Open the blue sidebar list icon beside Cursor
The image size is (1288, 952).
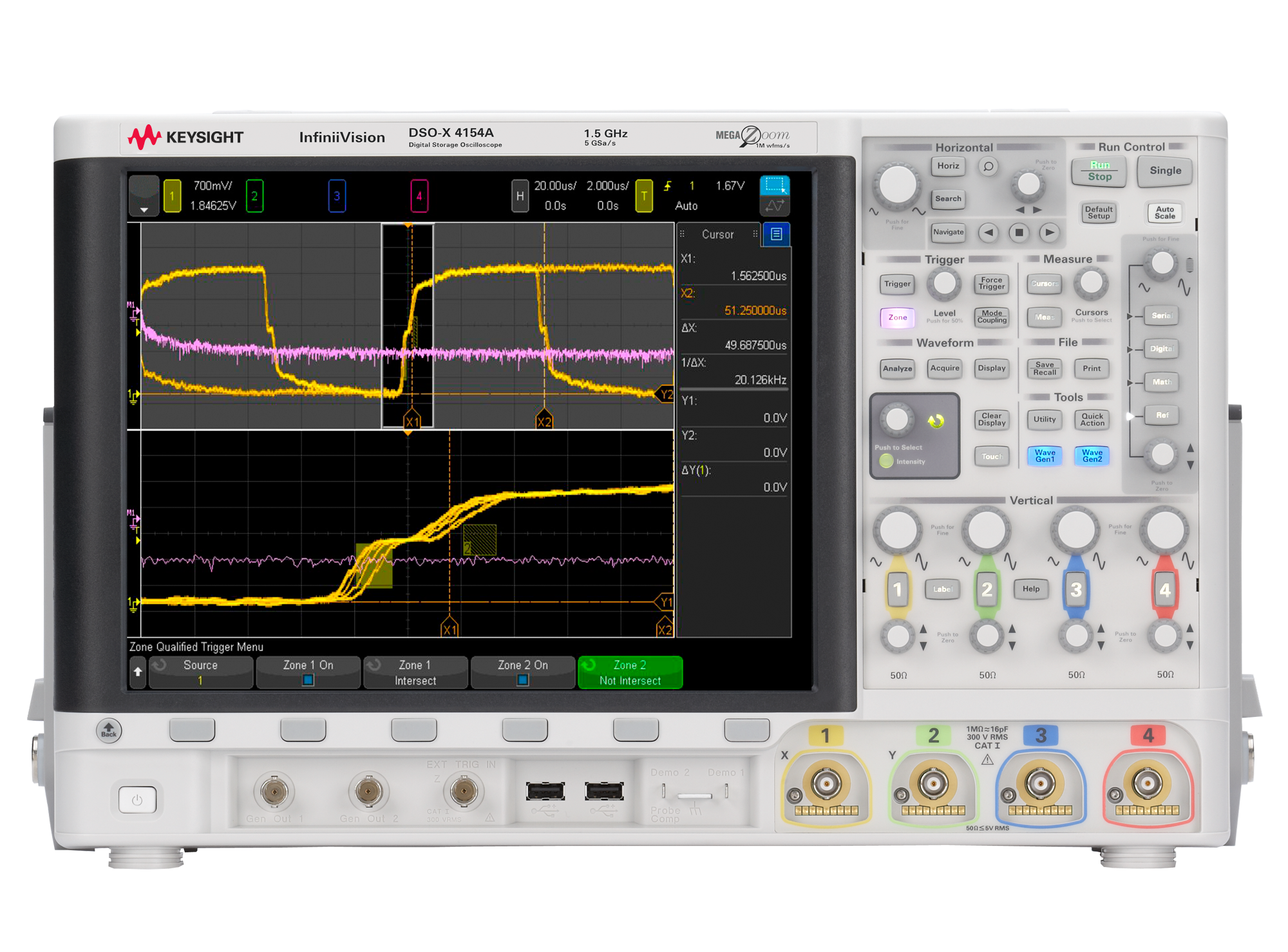click(x=777, y=234)
